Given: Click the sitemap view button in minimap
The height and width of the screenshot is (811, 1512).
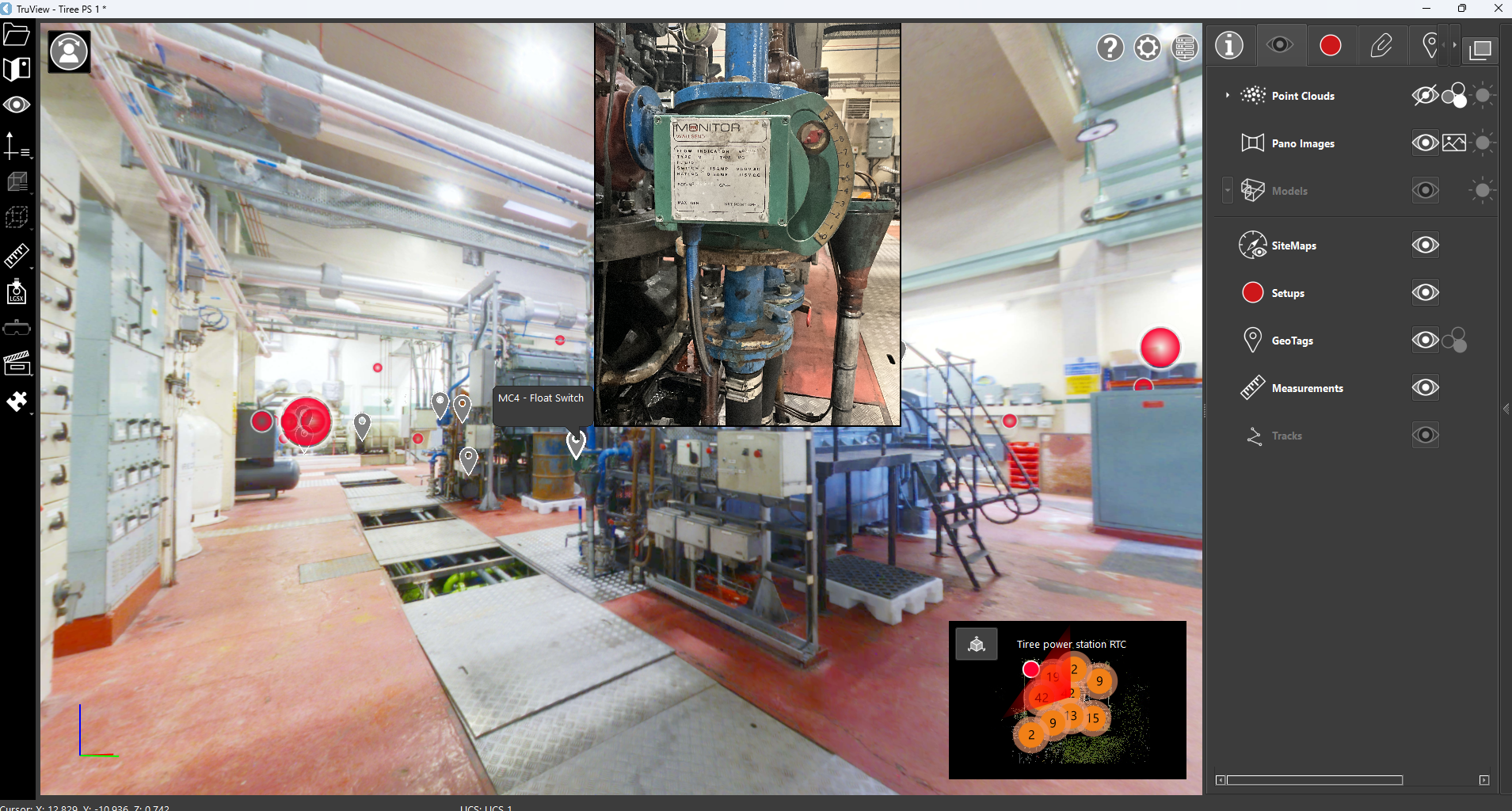Looking at the screenshot, I should (x=976, y=644).
